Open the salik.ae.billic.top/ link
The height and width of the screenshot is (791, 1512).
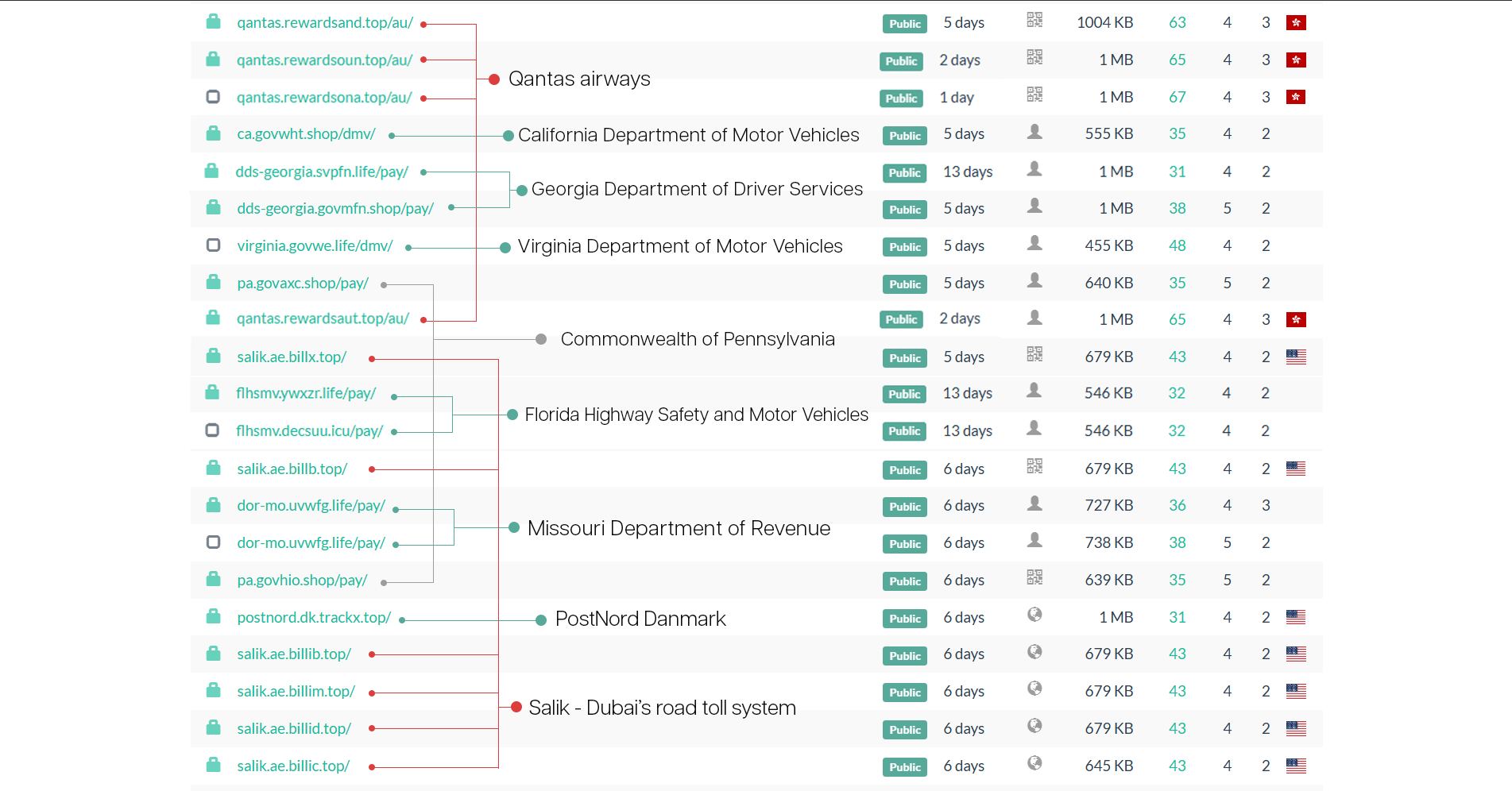click(293, 766)
